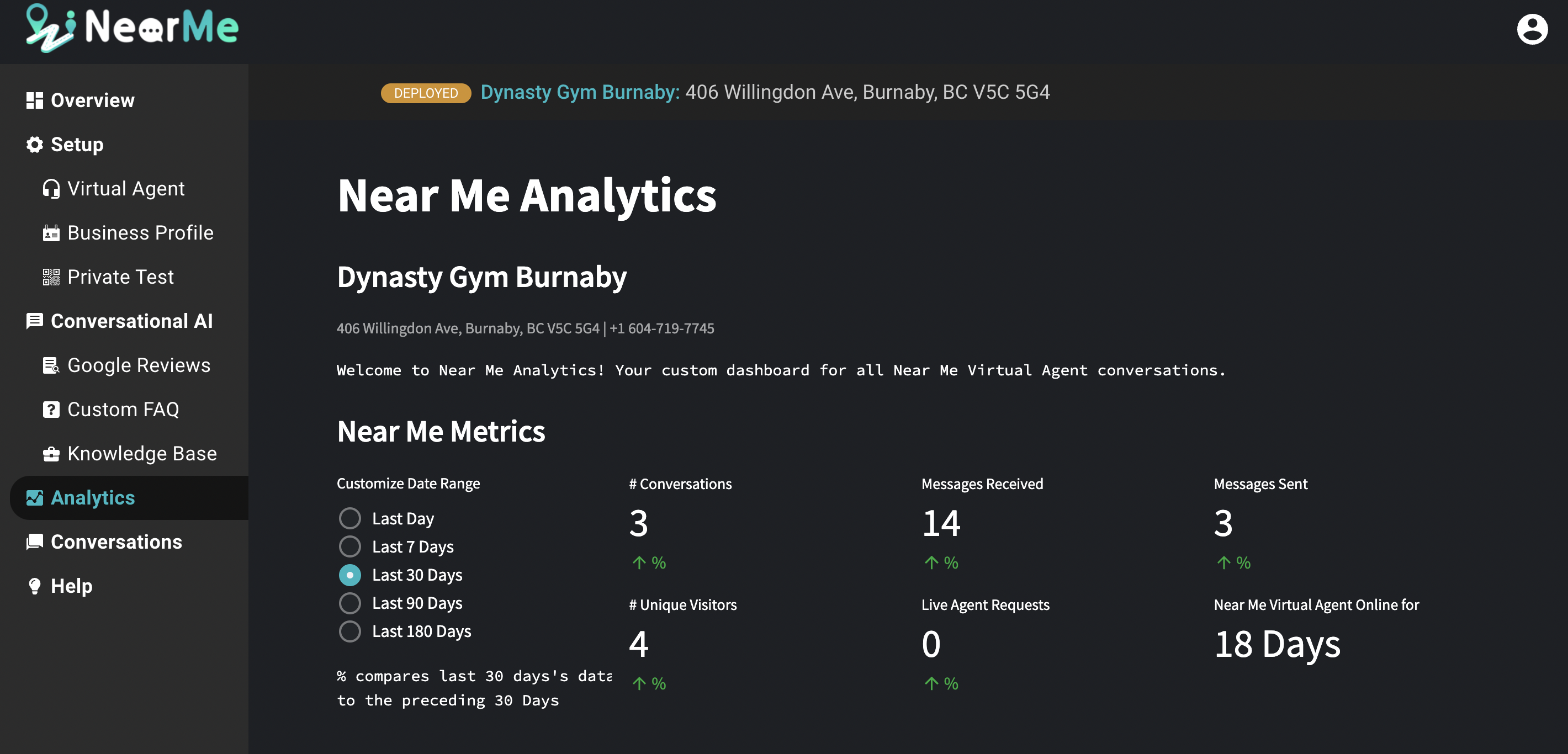This screenshot has width=1568, height=754.
Task: Expand the Conversational AI section
Action: (x=131, y=321)
